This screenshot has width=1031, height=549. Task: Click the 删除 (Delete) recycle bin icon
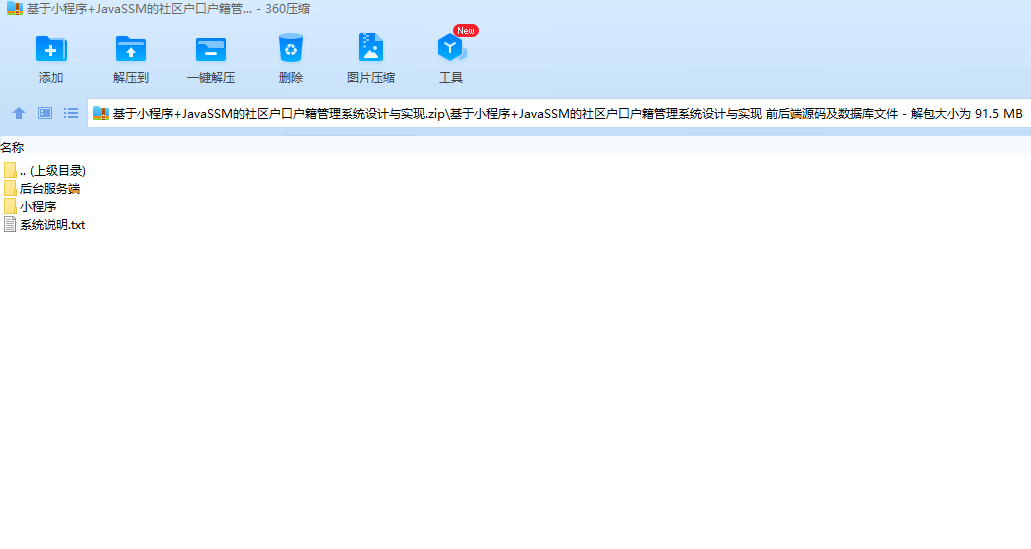291,48
